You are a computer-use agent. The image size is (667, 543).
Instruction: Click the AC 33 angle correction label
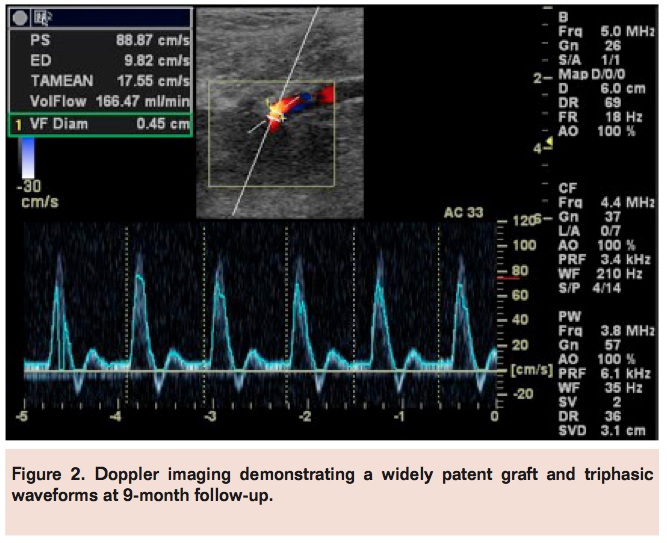tap(463, 212)
